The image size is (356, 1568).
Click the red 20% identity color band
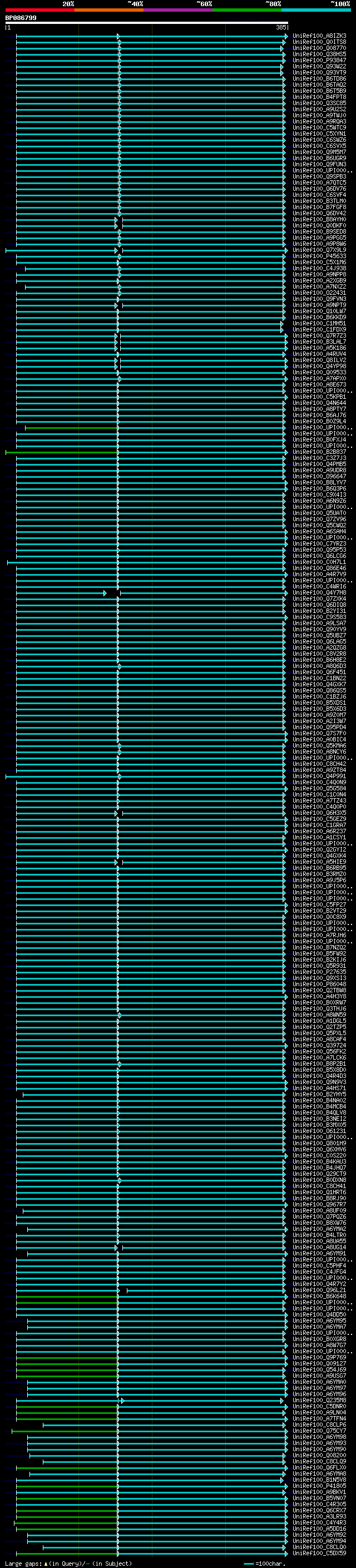click(x=39, y=10)
